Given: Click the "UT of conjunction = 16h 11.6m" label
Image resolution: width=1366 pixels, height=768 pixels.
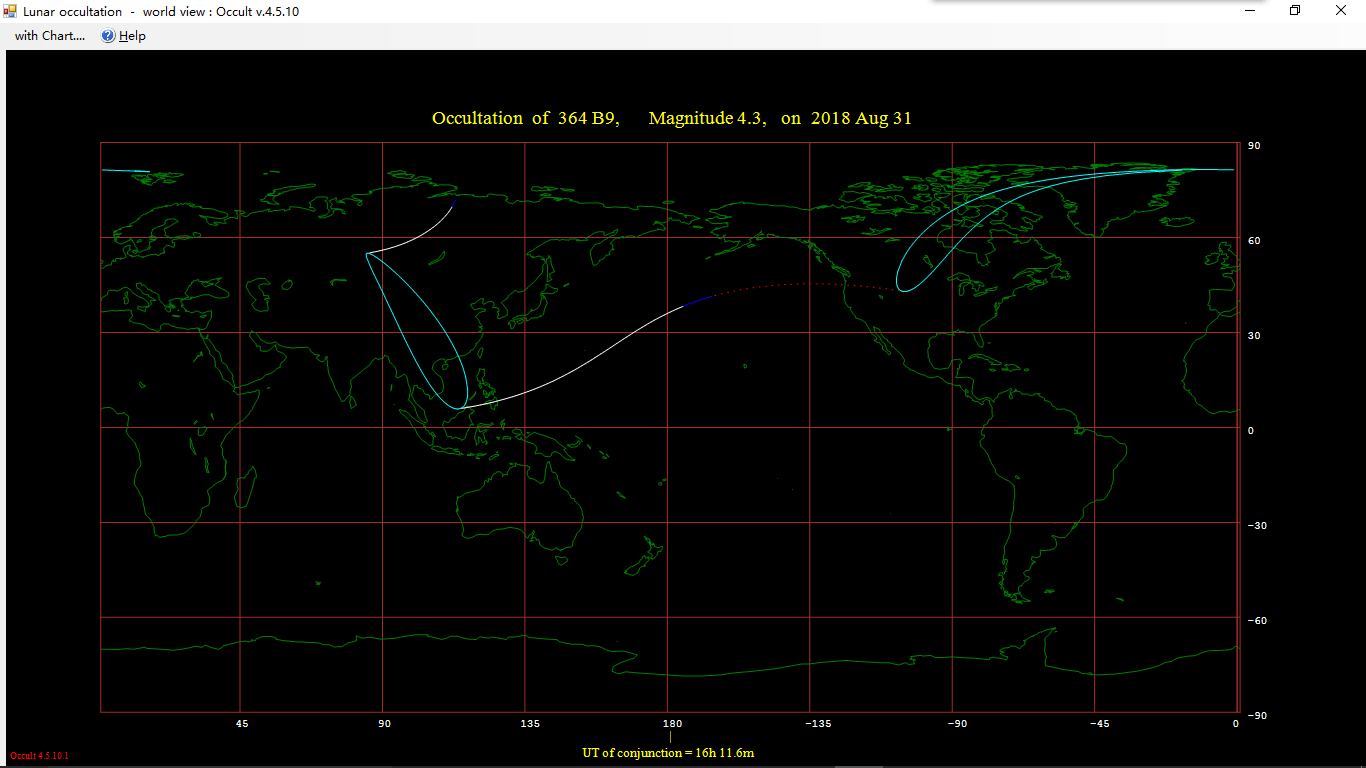Looking at the screenshot, I should [x=669, y=752].
